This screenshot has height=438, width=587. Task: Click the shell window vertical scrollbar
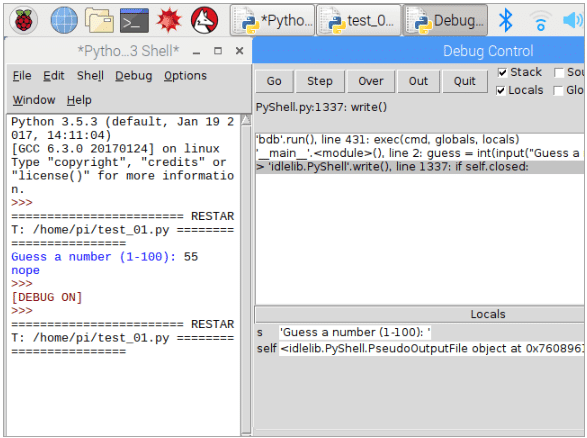click(x=246, y=275)
